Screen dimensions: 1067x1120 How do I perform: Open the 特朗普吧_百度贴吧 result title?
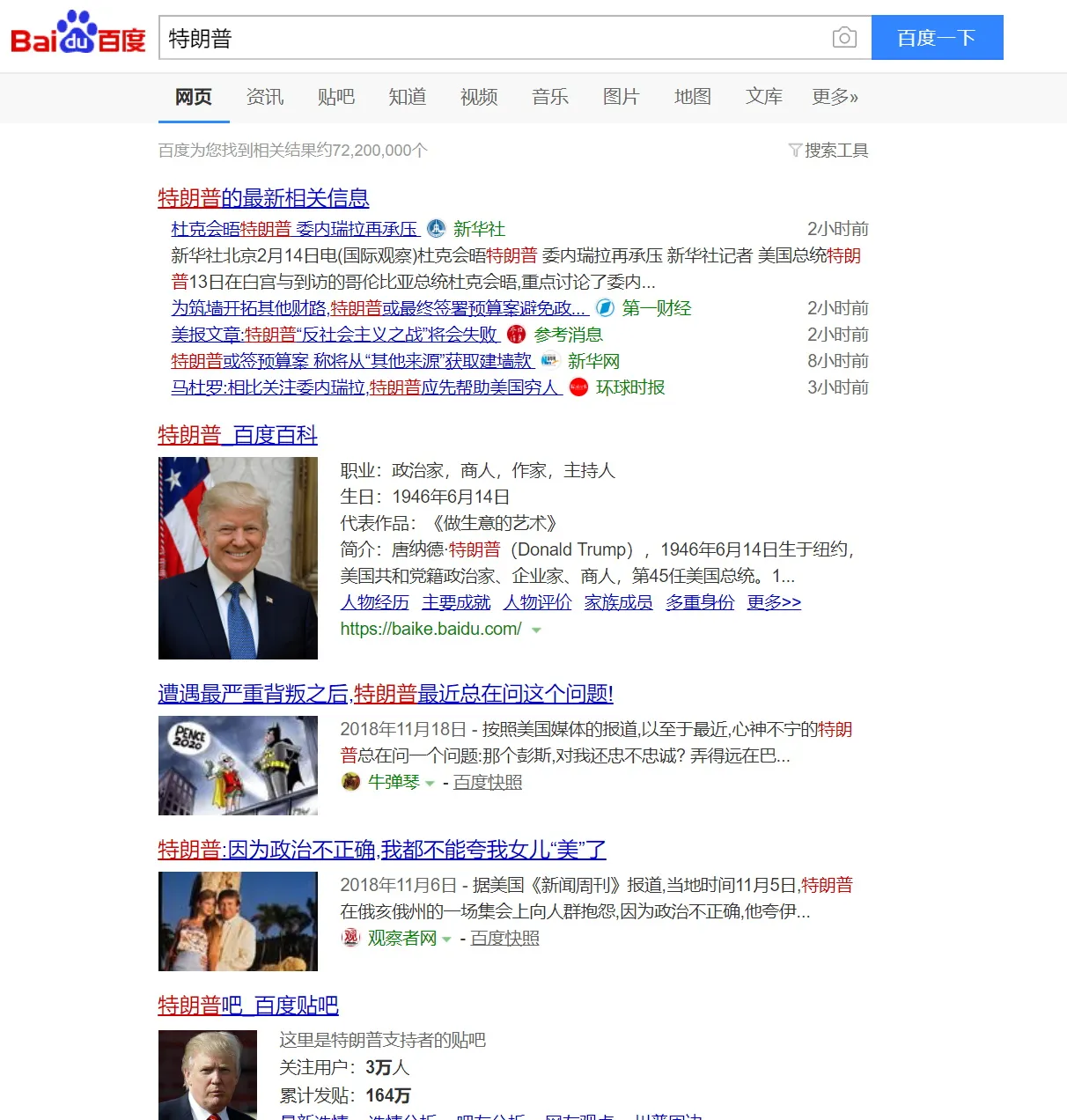(x=248, y=1006)
